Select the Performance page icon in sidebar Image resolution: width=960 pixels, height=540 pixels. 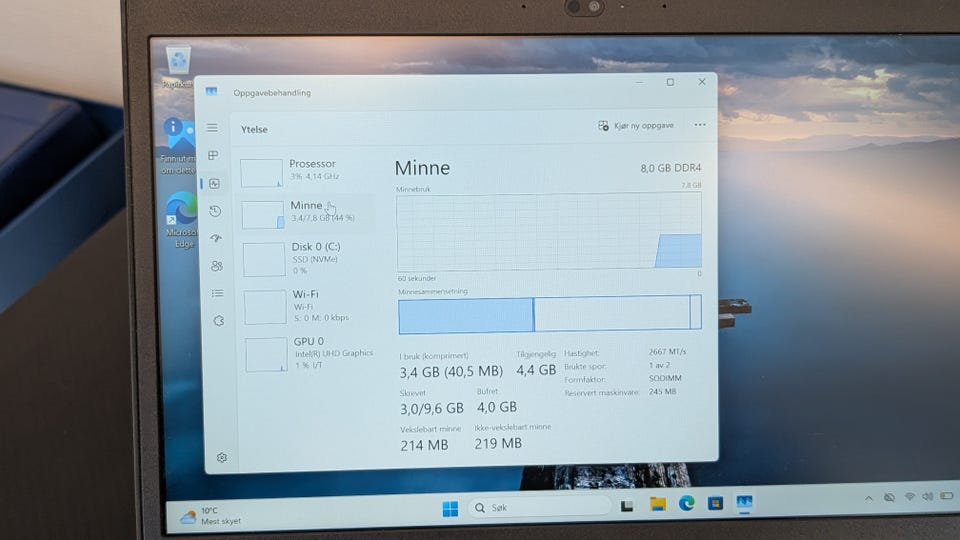point(214,183)
